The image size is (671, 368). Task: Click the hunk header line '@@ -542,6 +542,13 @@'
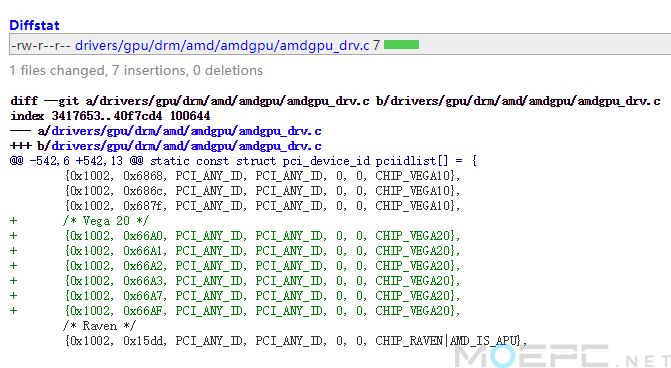click(243, 161)
